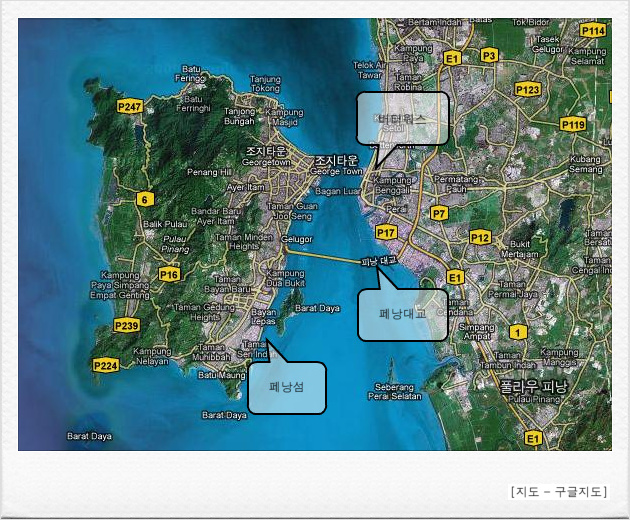Click the P224 road shield
The width and height of the screenshot is (630, 520).
coord(106,366)
